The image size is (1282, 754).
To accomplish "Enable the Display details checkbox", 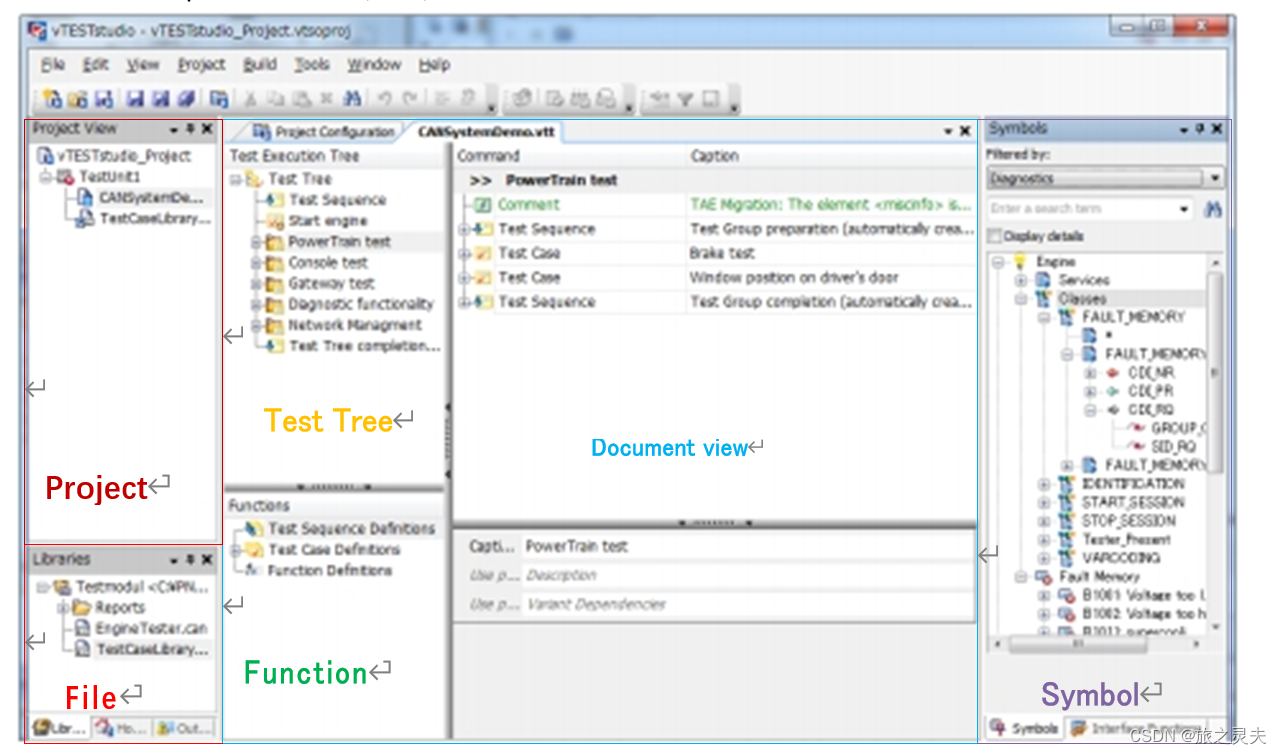I will click(994, 237).
